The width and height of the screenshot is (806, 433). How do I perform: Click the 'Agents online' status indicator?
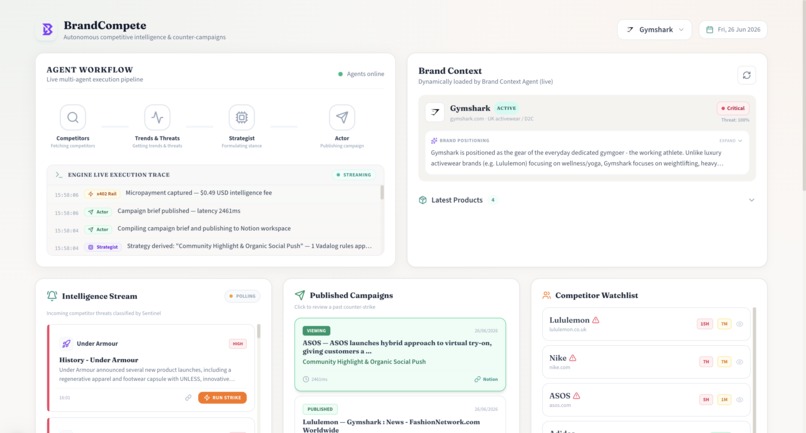click(x=361, y=74)
